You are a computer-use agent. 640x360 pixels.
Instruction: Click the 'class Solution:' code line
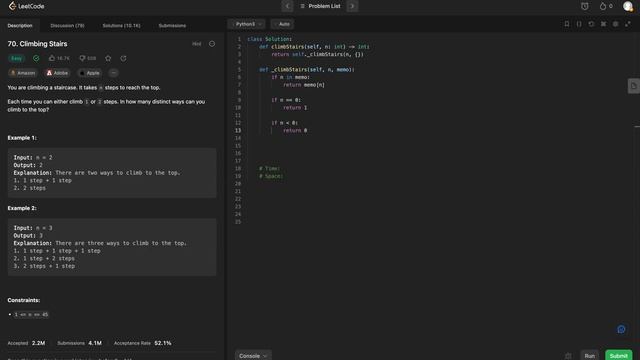pos(269,39)
